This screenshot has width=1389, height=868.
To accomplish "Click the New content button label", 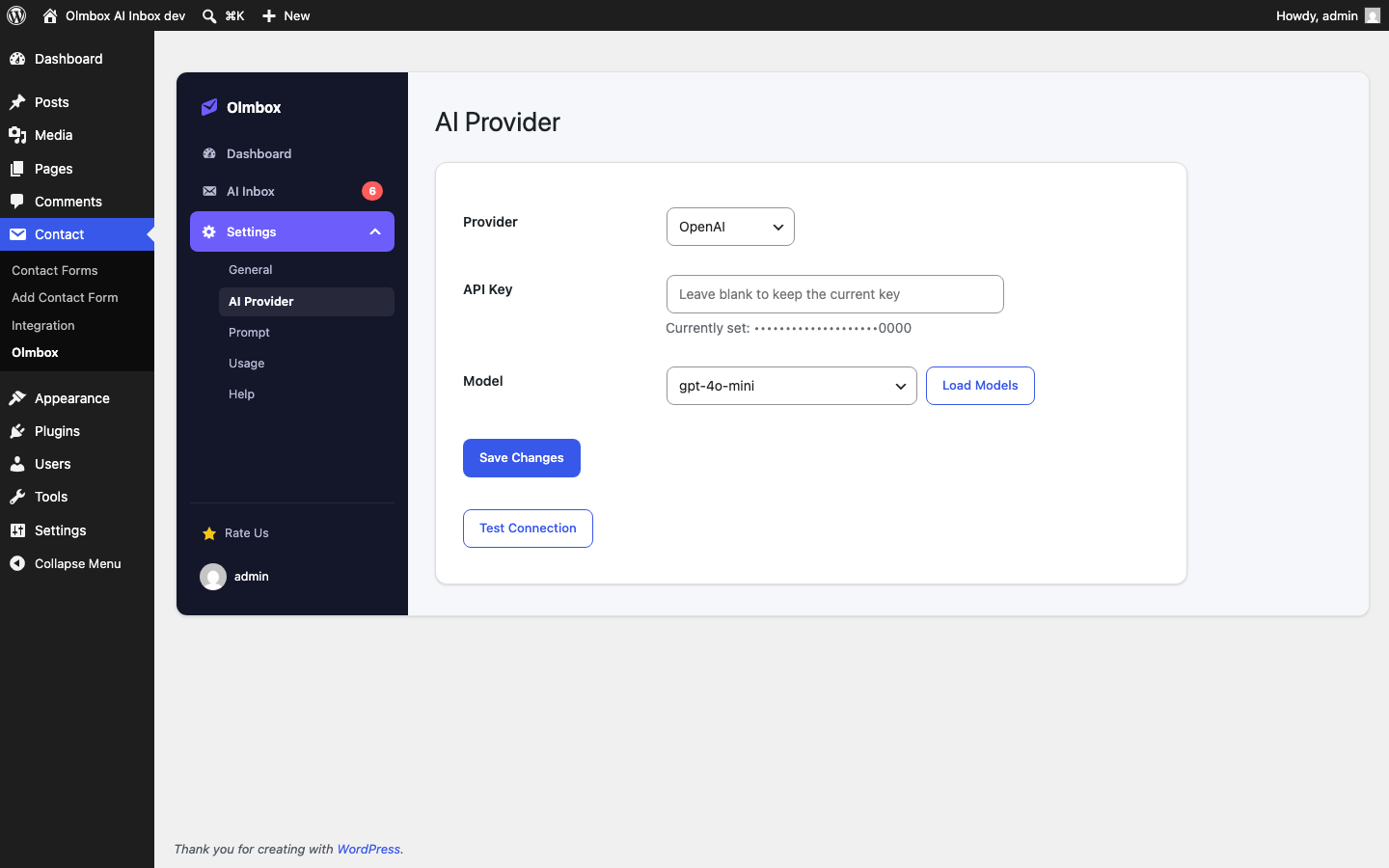I will pos(297,15).
